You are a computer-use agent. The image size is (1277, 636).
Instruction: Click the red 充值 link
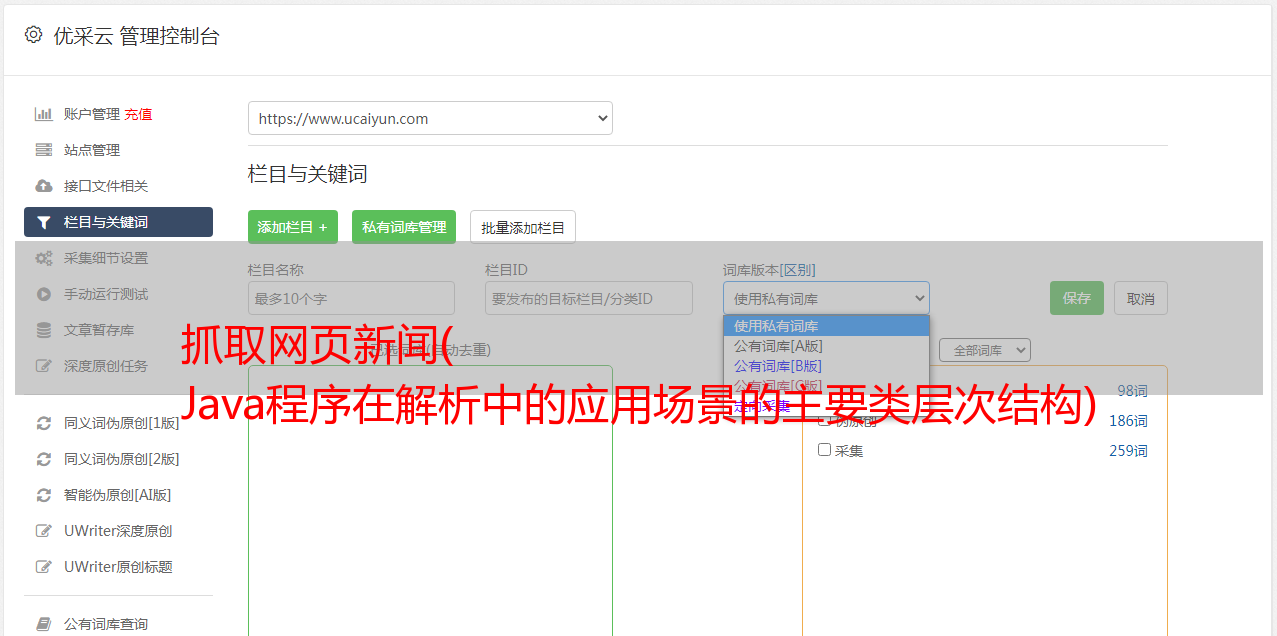138,114
